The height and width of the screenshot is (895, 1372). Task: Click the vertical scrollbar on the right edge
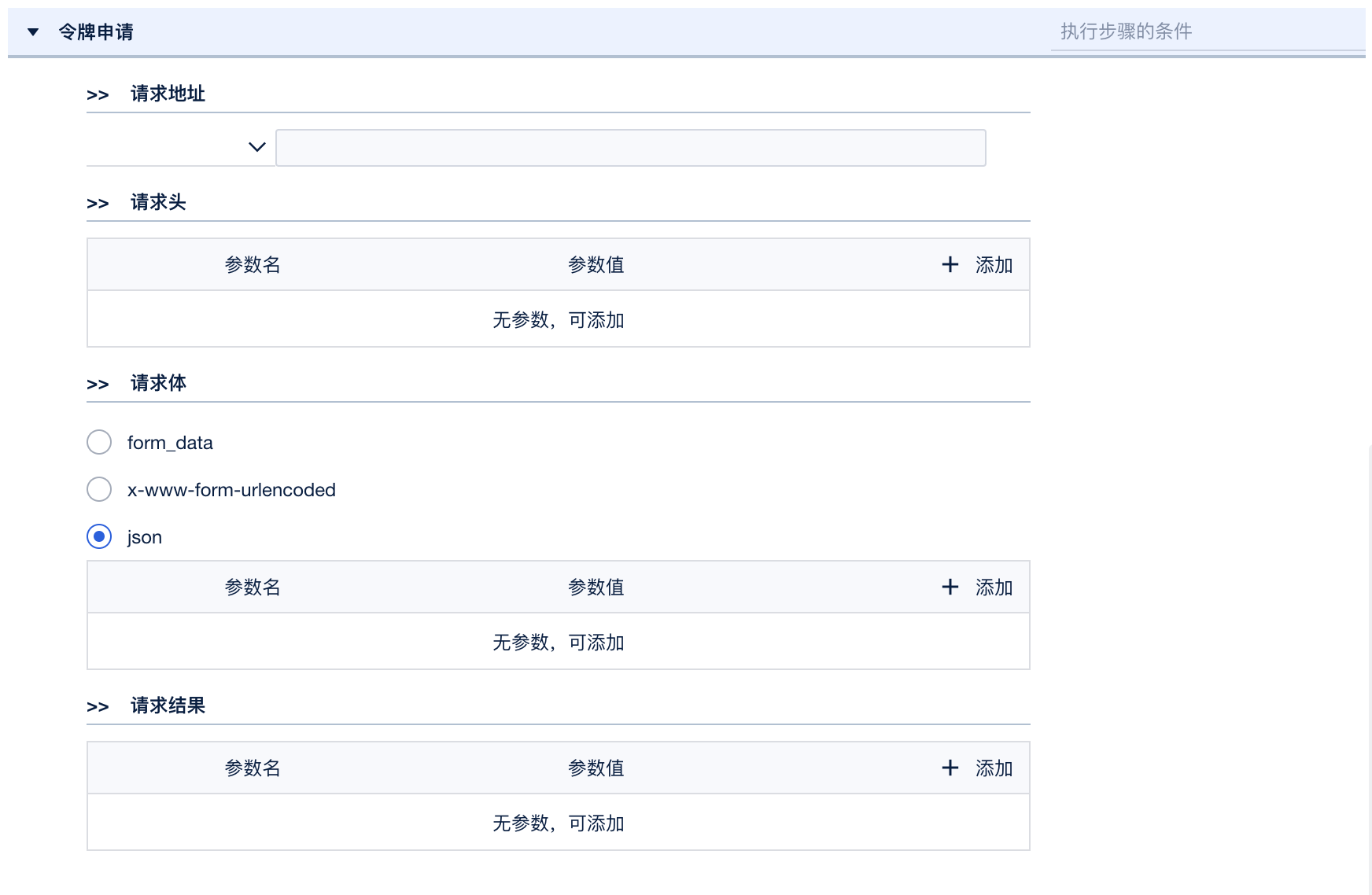[x=1370, y=668]
